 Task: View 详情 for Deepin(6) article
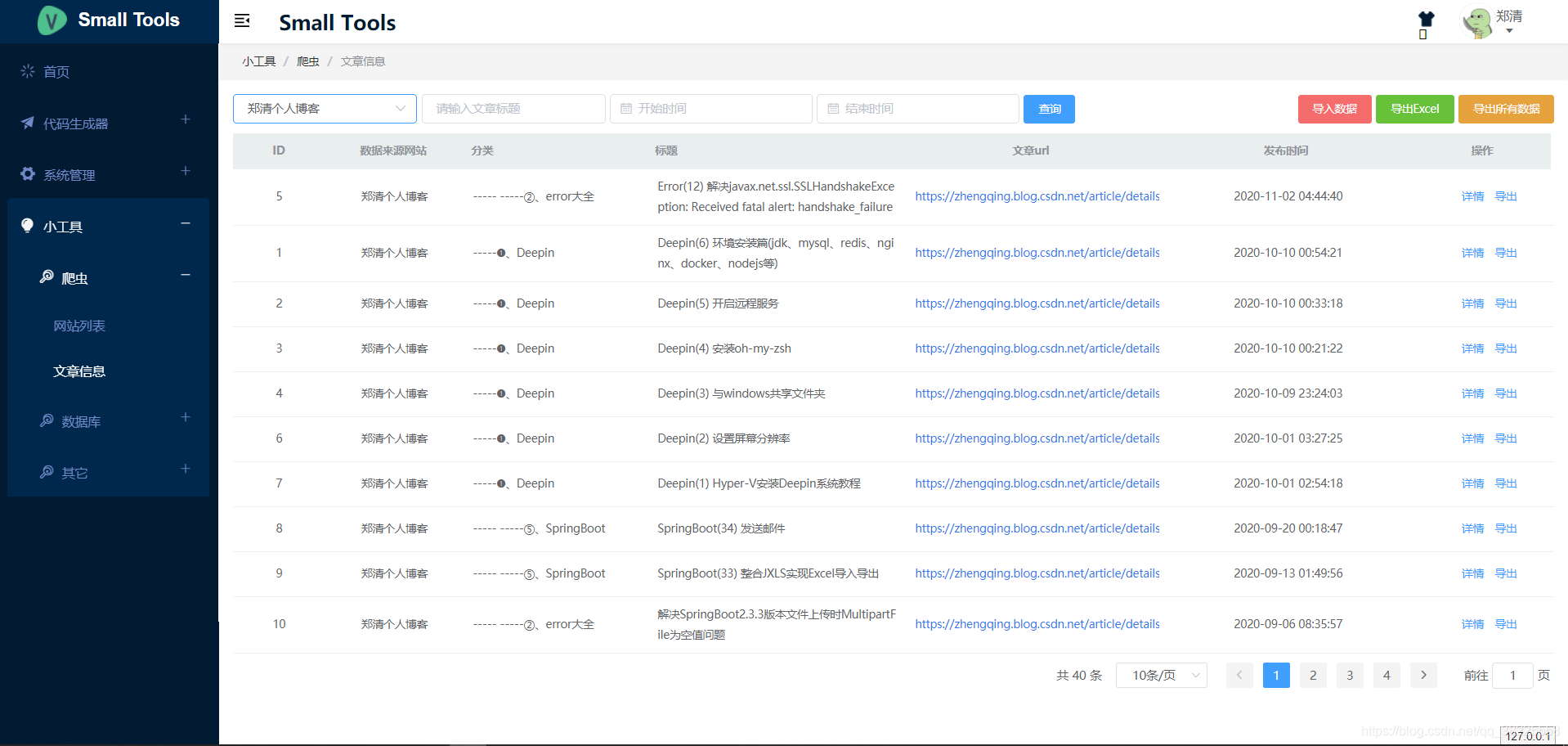(1472, 253)
